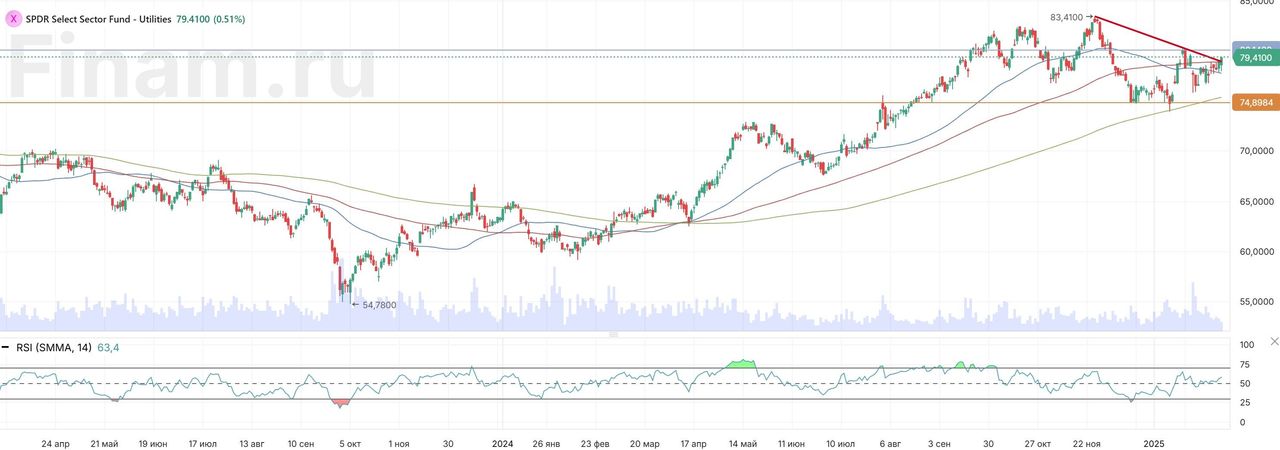Click the 70,0000 price axis label
Image resolution: width=1280 pixels, height=450 pixels.
coord(1255,151)
